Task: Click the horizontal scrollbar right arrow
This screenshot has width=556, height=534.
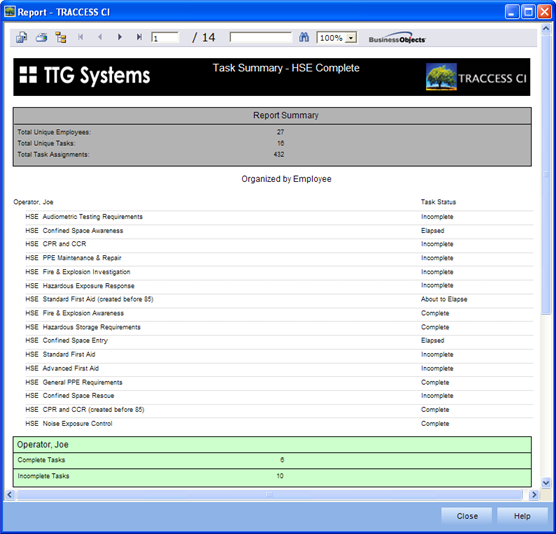Action: 534,495
